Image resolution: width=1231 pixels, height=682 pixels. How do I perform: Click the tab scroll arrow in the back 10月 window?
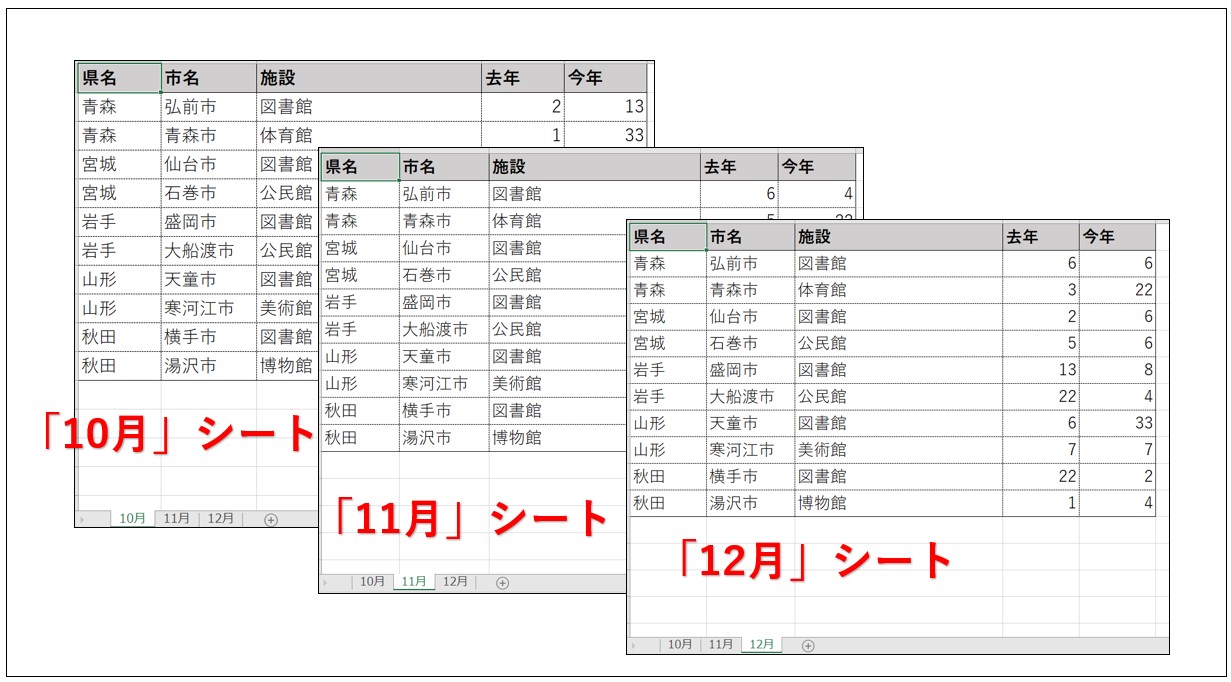point(82,519)
